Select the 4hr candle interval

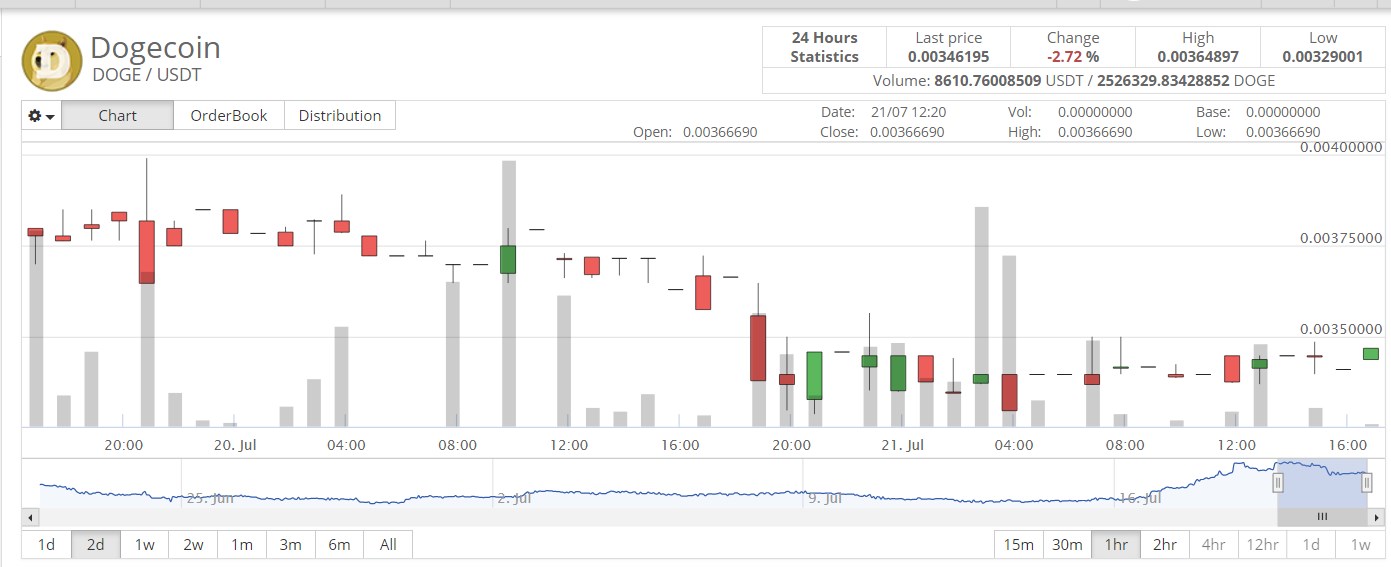pyautogui.click(x=1214, y=545)
